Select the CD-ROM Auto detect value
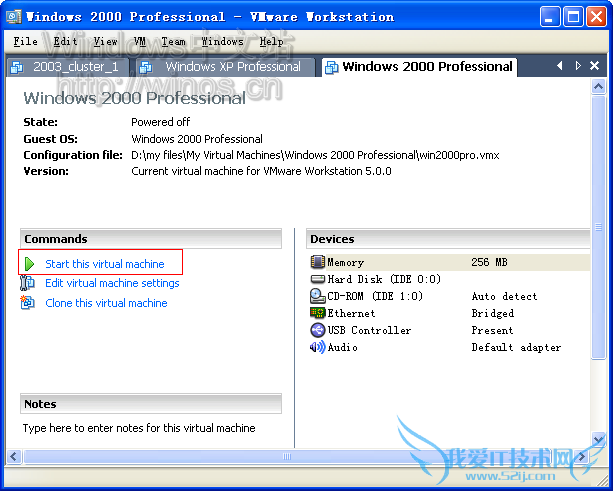 click(504, 296)
